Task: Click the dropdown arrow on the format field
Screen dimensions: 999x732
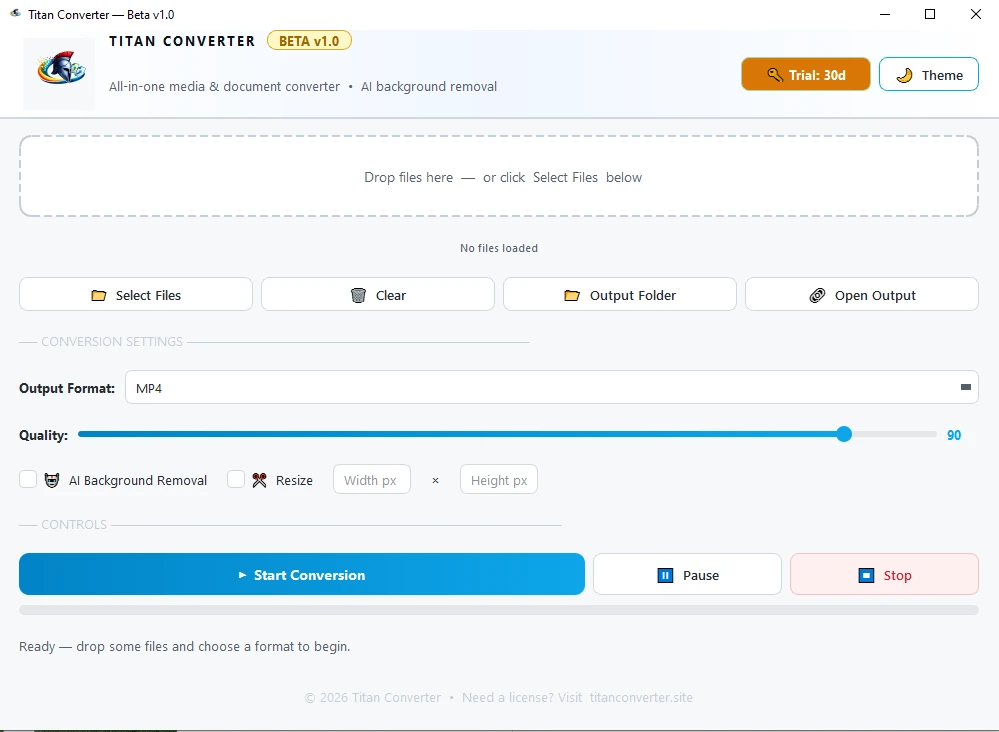Action: [964, 387]
